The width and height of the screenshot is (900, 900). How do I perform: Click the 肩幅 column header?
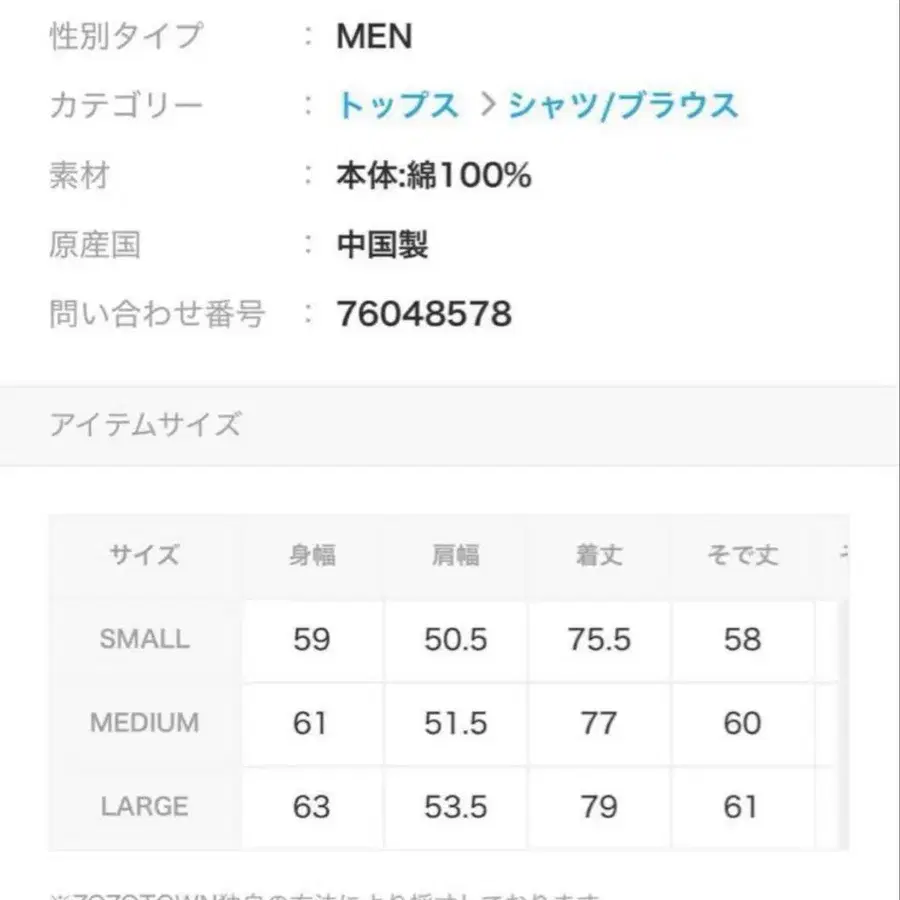(455, 555)
